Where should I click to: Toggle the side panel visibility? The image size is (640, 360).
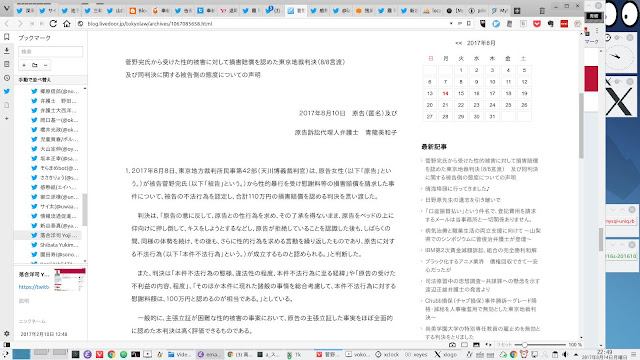click(x=7, y=345)
